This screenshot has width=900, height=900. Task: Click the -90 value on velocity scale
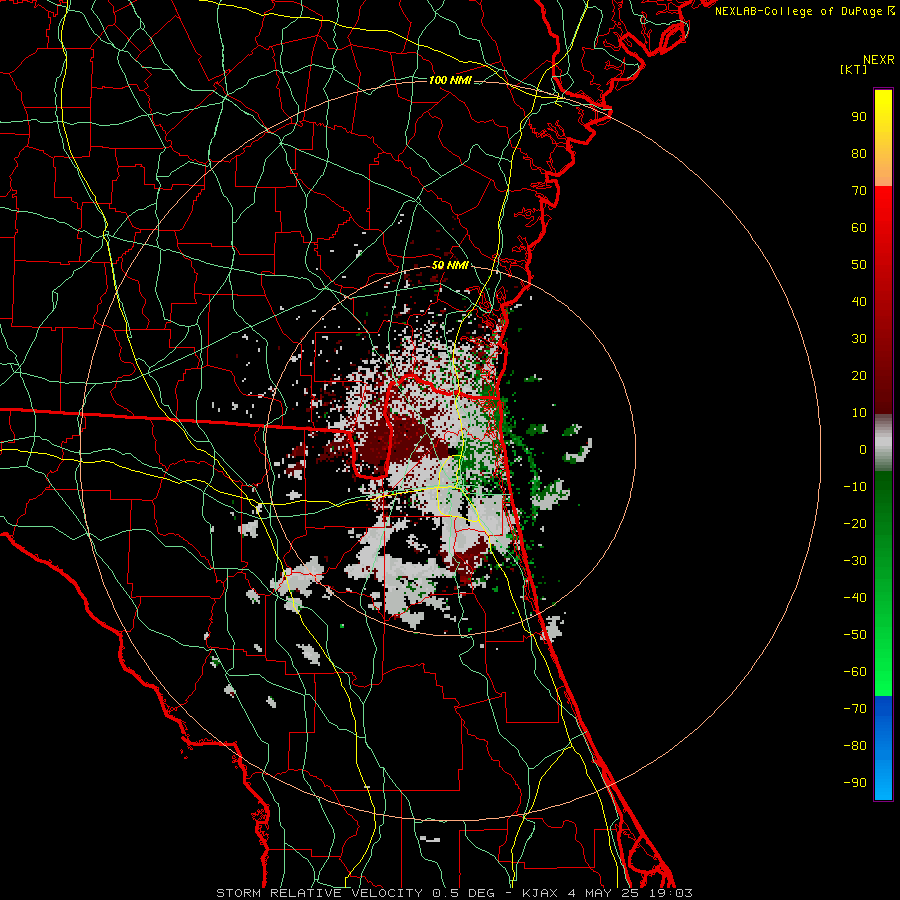point(855,782)
